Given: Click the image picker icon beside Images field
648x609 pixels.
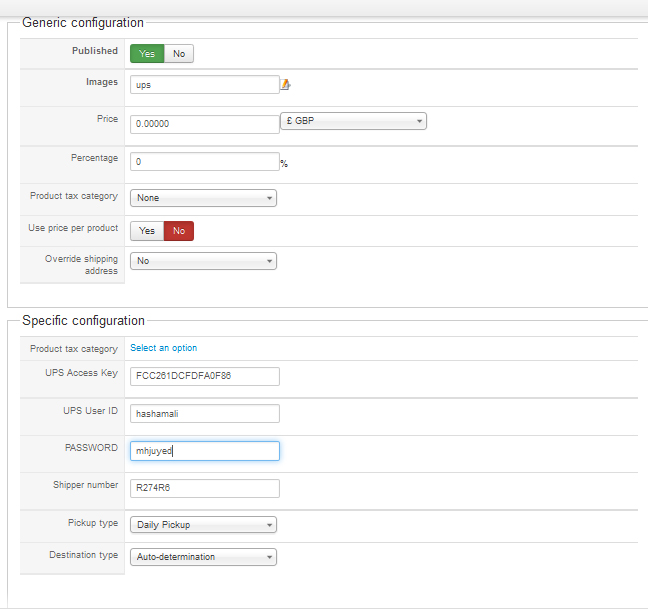Looking at the screenshot, I should (x=285, y=85).
